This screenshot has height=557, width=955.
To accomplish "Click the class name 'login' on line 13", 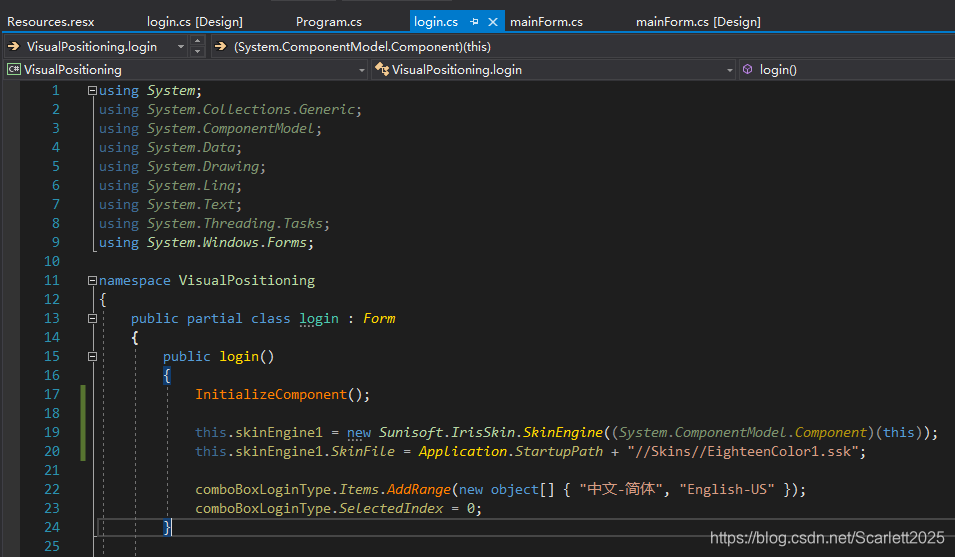I will (319, 318).
